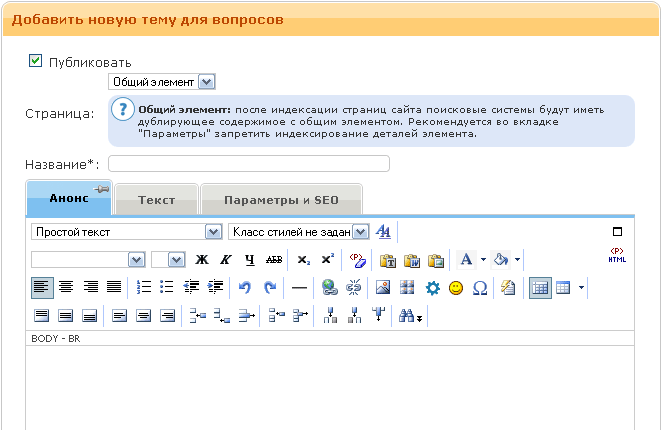Screen dimensions: 662x430
Task: Click the Название input field
Action: (x=248, y=164)
